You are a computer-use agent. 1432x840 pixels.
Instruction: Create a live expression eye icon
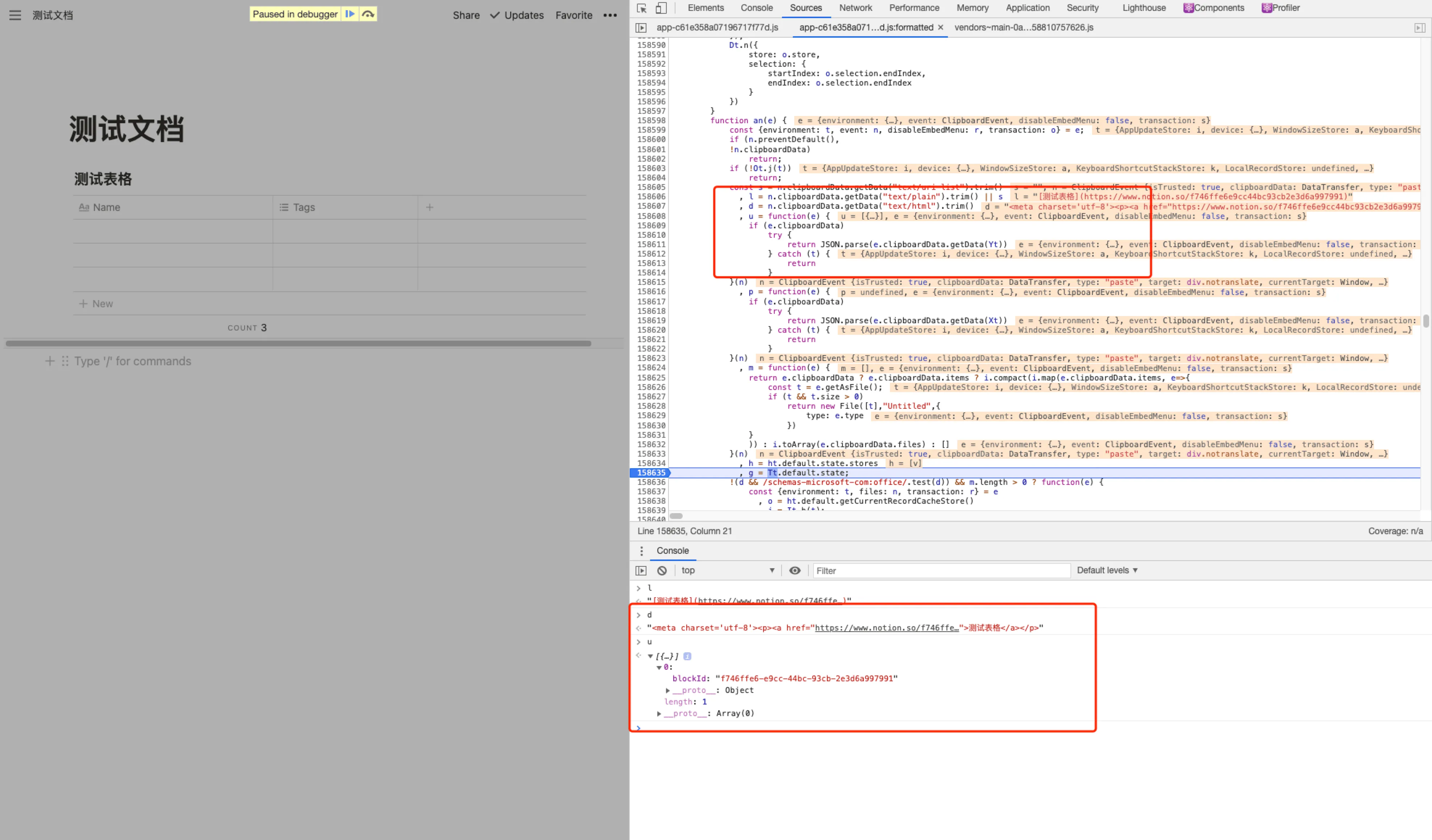click(x=794, y=571)
